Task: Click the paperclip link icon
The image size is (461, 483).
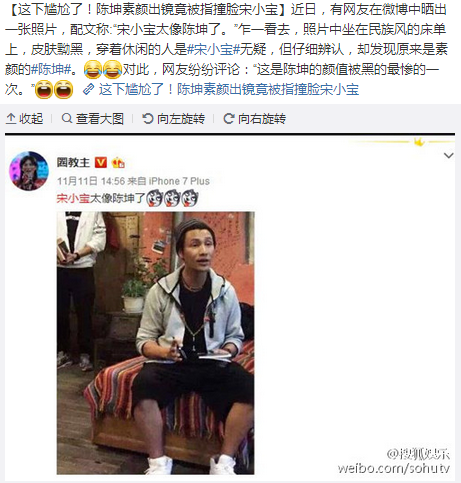Action: pyautogui.click(x=89, y=89)
